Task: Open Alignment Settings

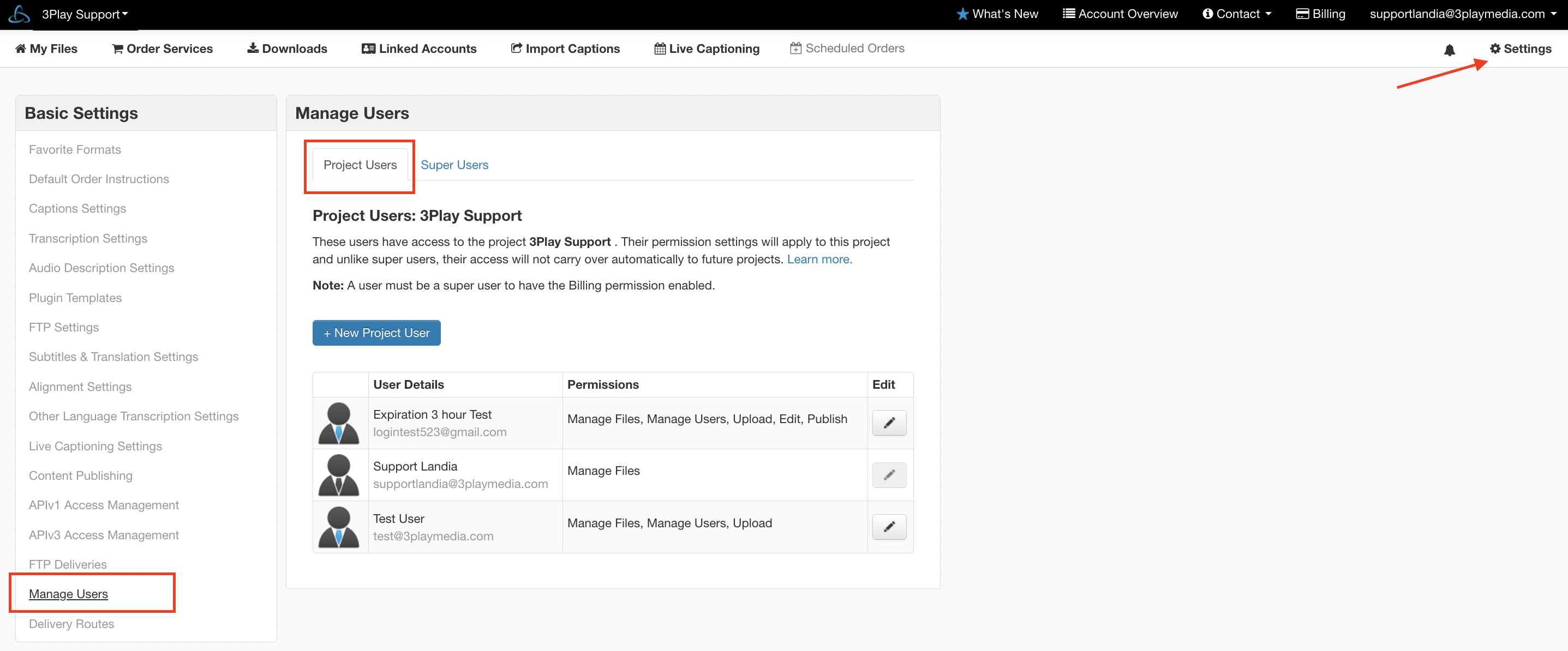Action: (x=80, y=387)
